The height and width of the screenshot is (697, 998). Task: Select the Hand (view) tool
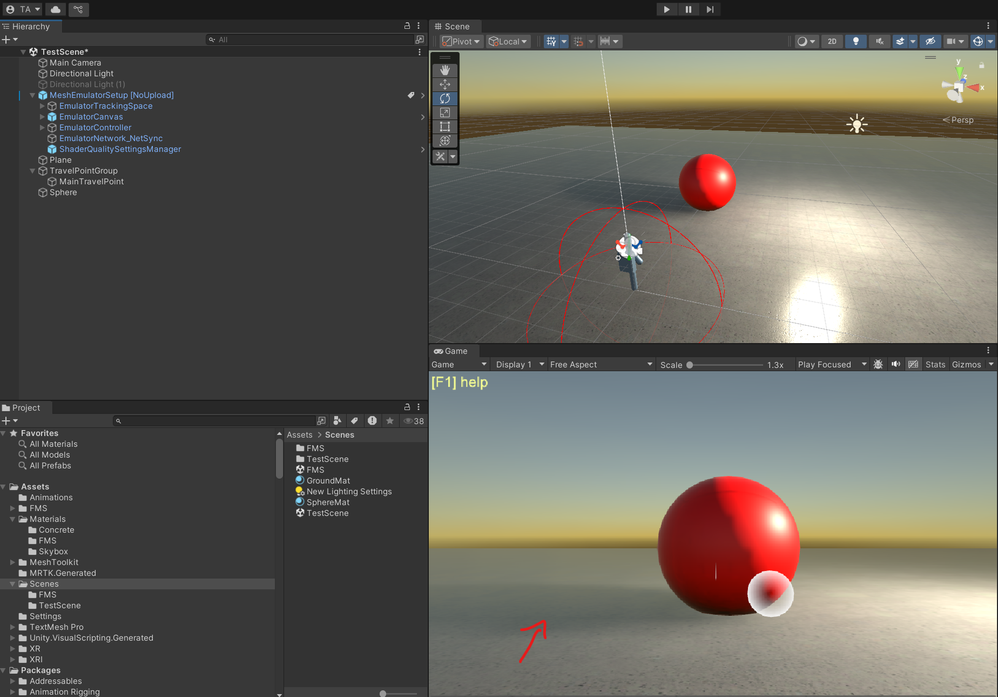(445, 70)
